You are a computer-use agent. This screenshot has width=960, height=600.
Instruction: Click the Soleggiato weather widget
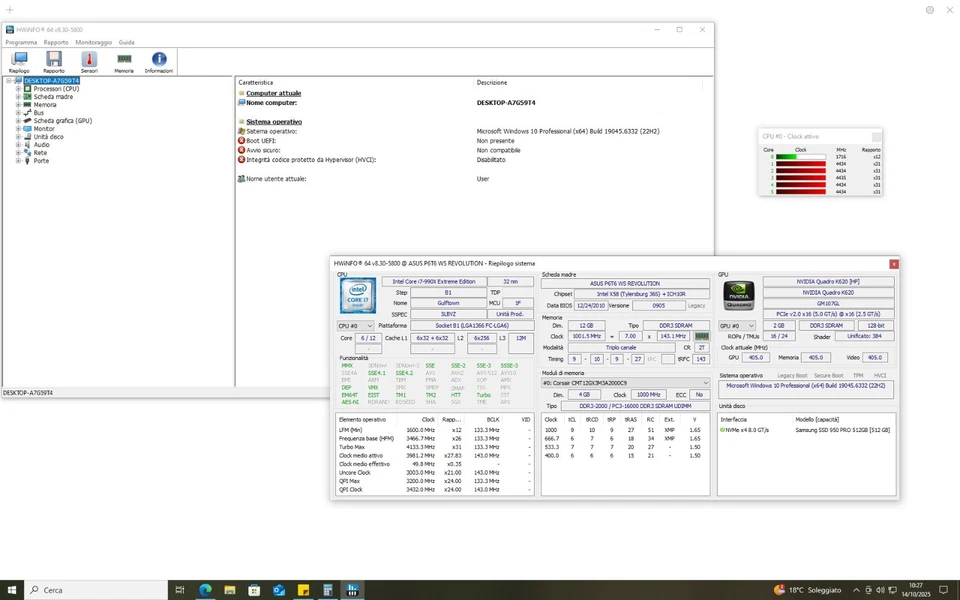point(808,590)
